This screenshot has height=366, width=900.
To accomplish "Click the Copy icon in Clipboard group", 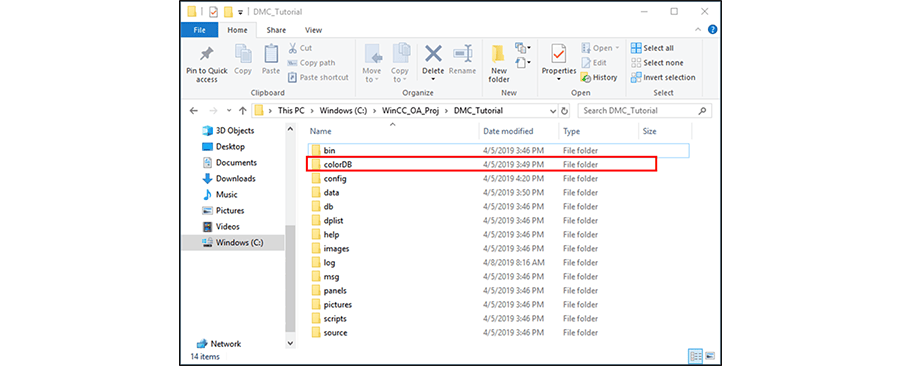I will click(x=243, y=54).
